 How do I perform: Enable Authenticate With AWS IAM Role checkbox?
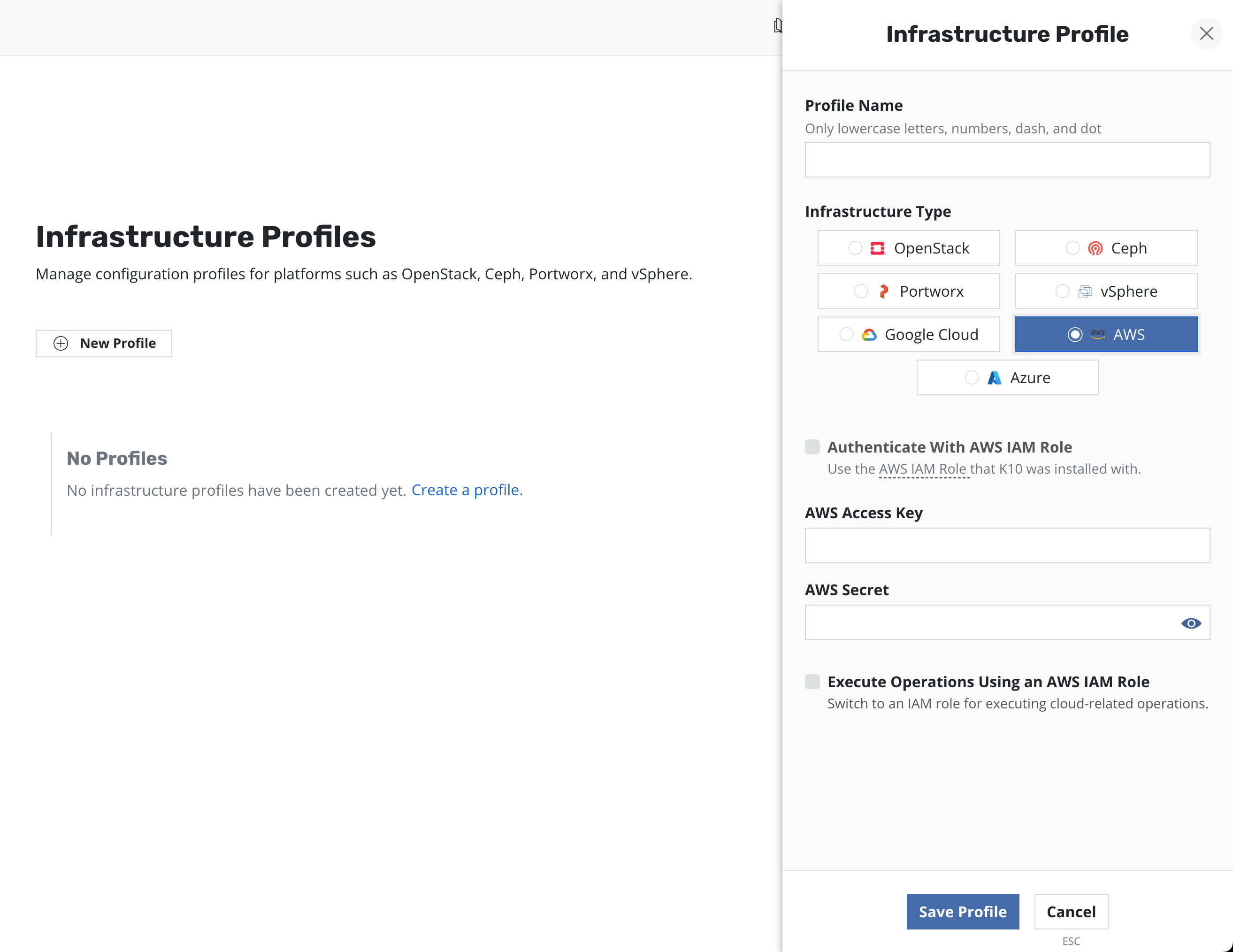tap(812, 447)
